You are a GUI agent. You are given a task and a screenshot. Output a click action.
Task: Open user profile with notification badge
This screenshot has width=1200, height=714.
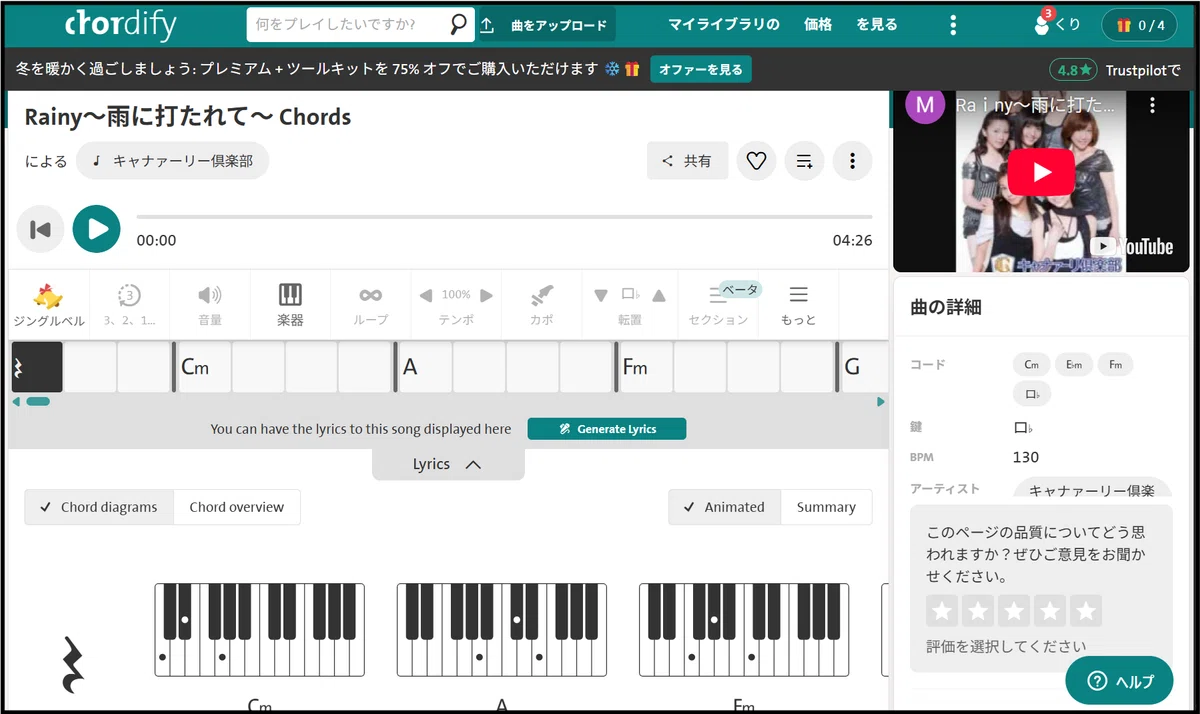[1057, 24]
